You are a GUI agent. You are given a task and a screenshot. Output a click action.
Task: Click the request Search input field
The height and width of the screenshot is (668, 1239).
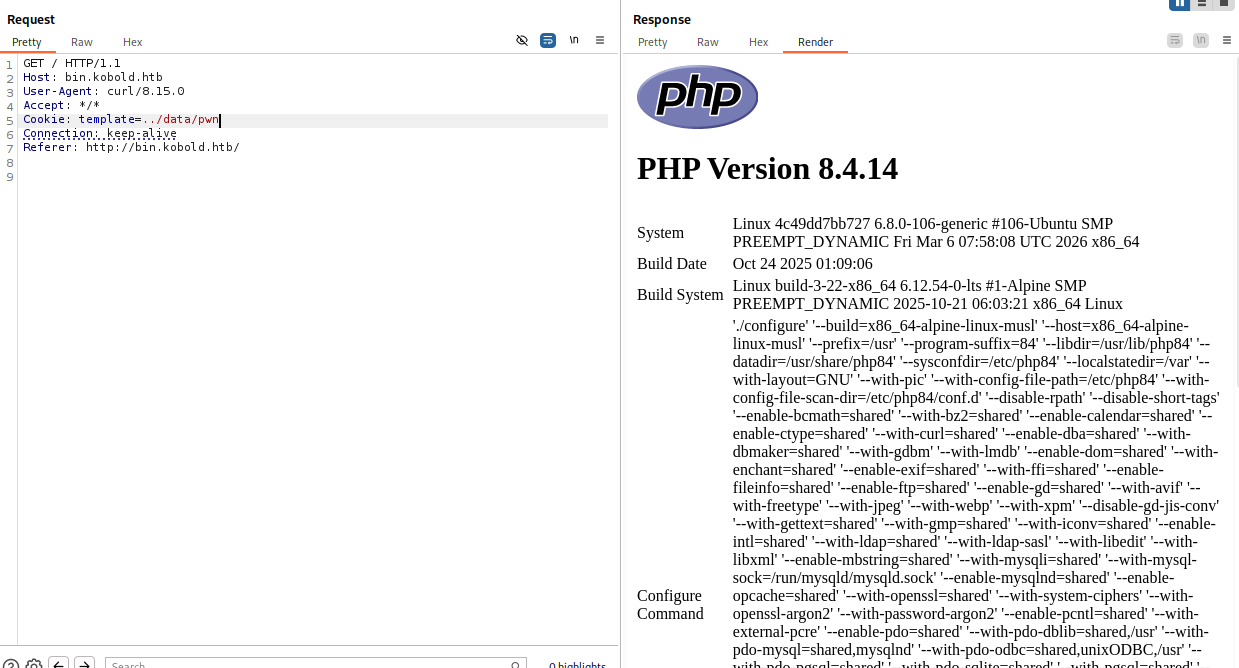tap(315, 663)
